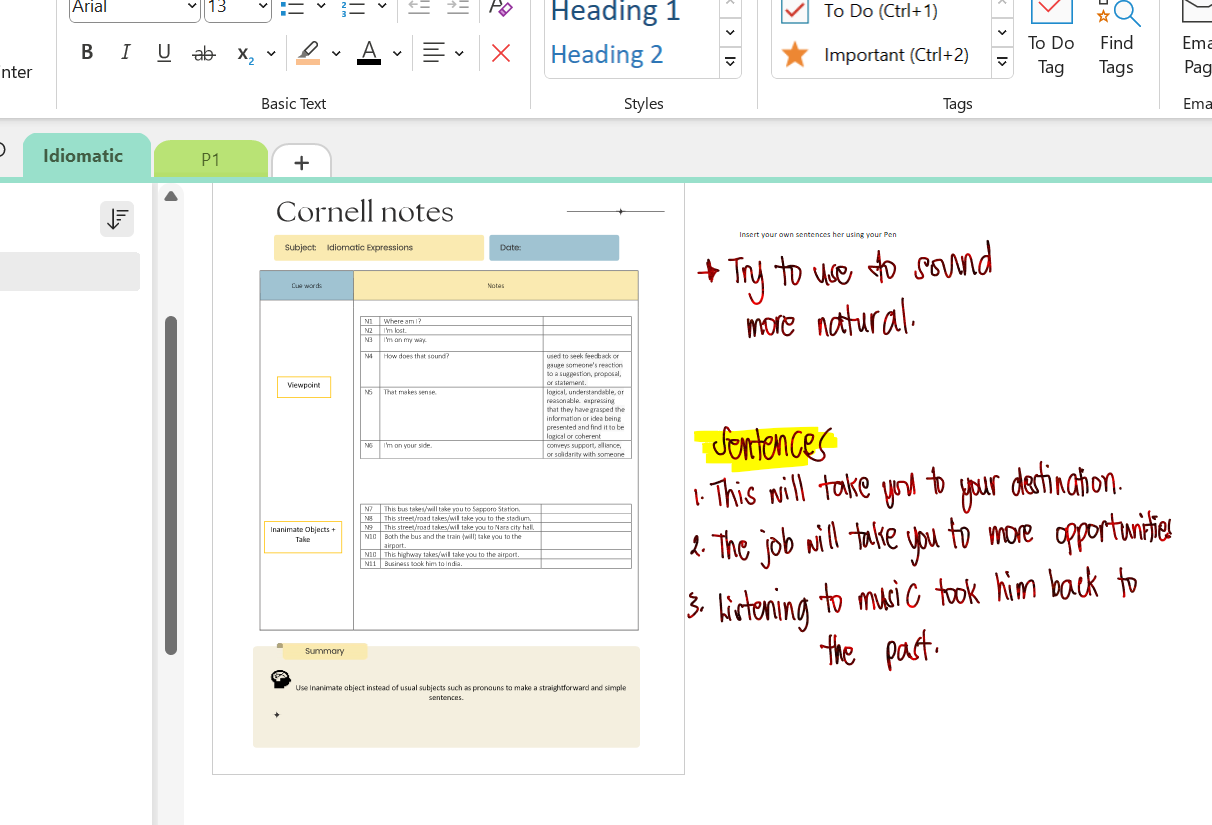
Task: Click the page list scroll-up arrow
Action: 171,196
